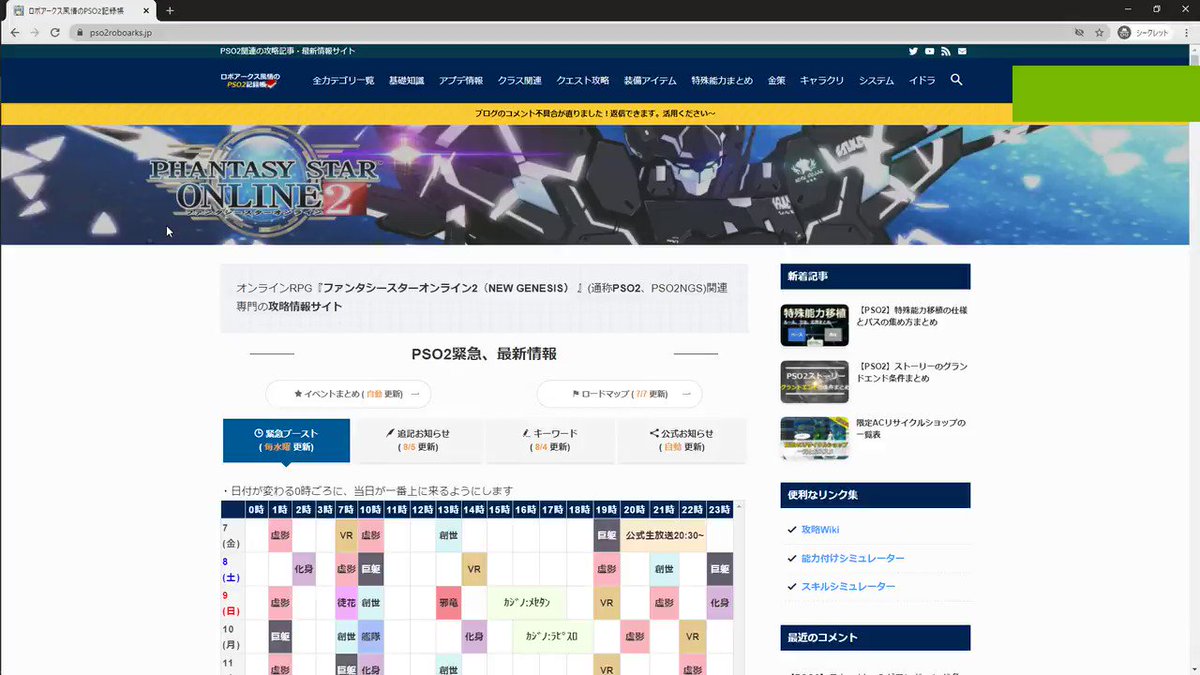Open the 基礎知識 menu item
This screenshot has width=1200, height=675.
click(406, 80)
